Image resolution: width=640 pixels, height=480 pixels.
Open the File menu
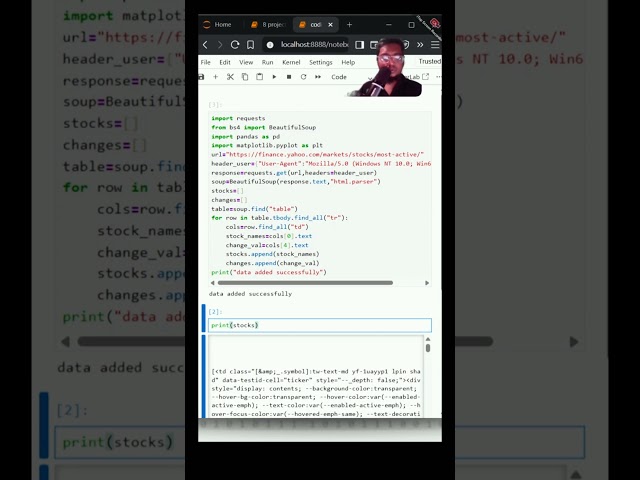click(x=206, y=62)
